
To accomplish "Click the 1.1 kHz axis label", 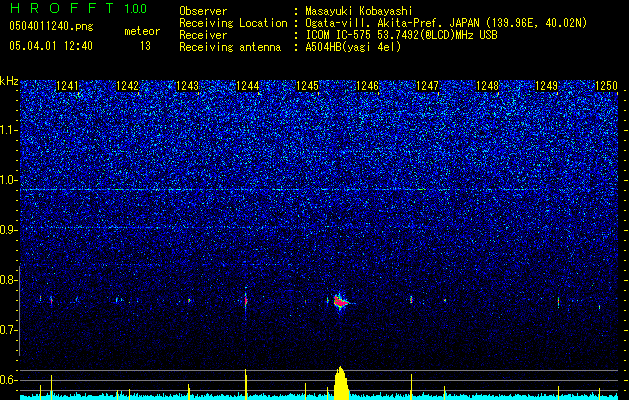I will click(9, 130).
